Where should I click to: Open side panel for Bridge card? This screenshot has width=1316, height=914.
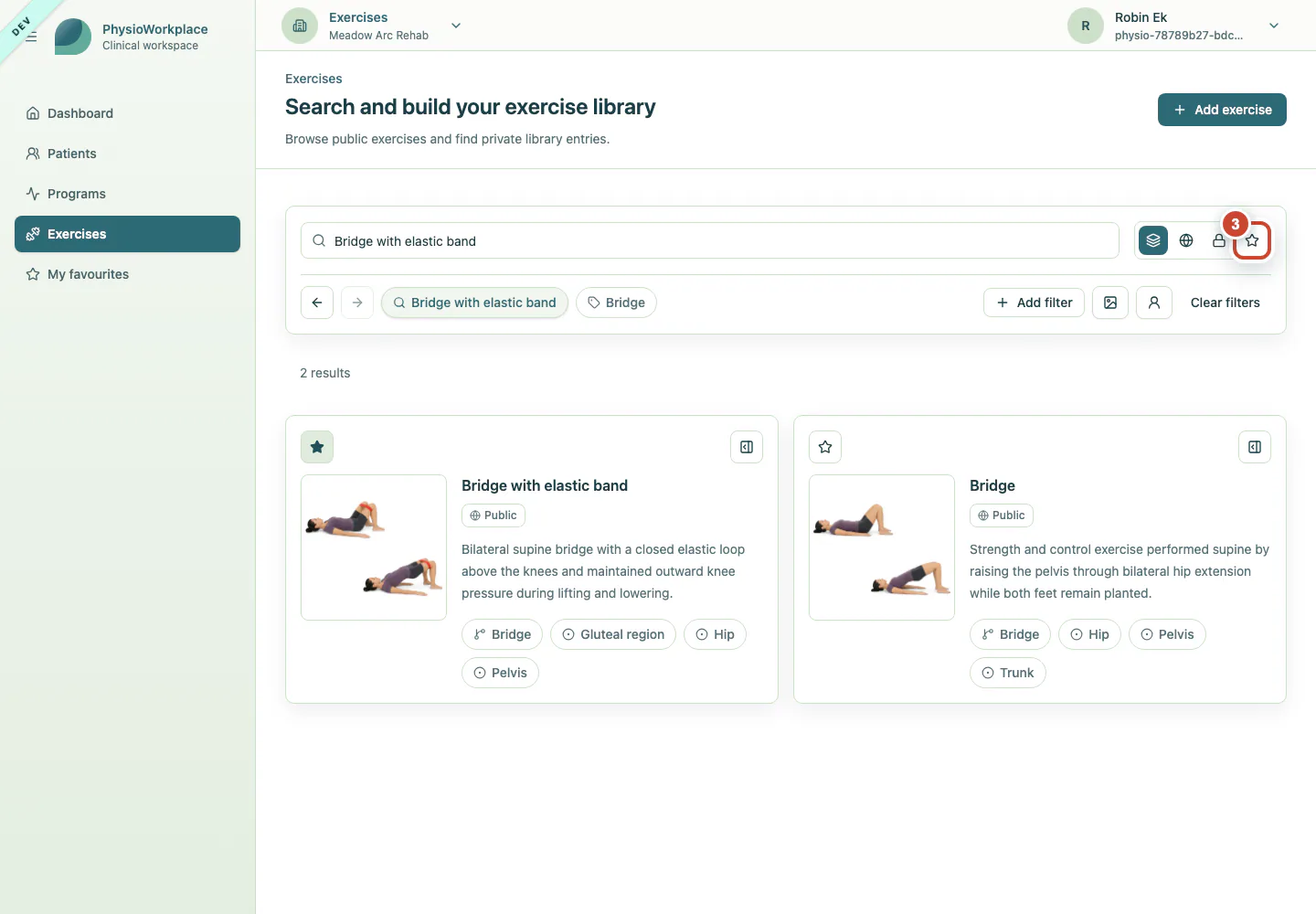(x=1255, y=447)
